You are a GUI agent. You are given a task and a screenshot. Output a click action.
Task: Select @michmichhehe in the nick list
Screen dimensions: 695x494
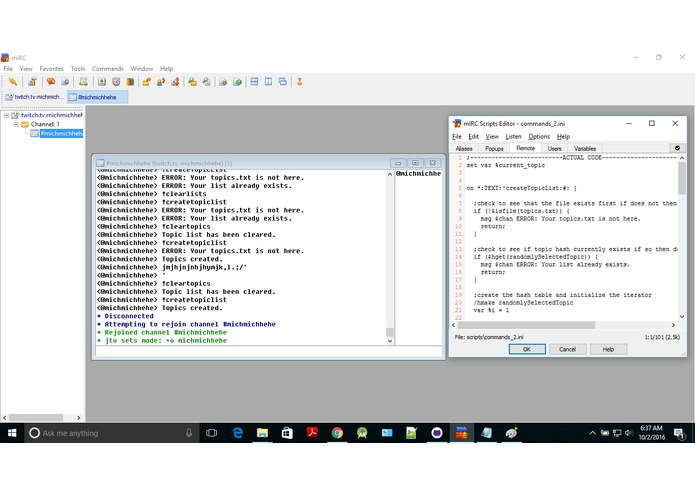[418, 174]
